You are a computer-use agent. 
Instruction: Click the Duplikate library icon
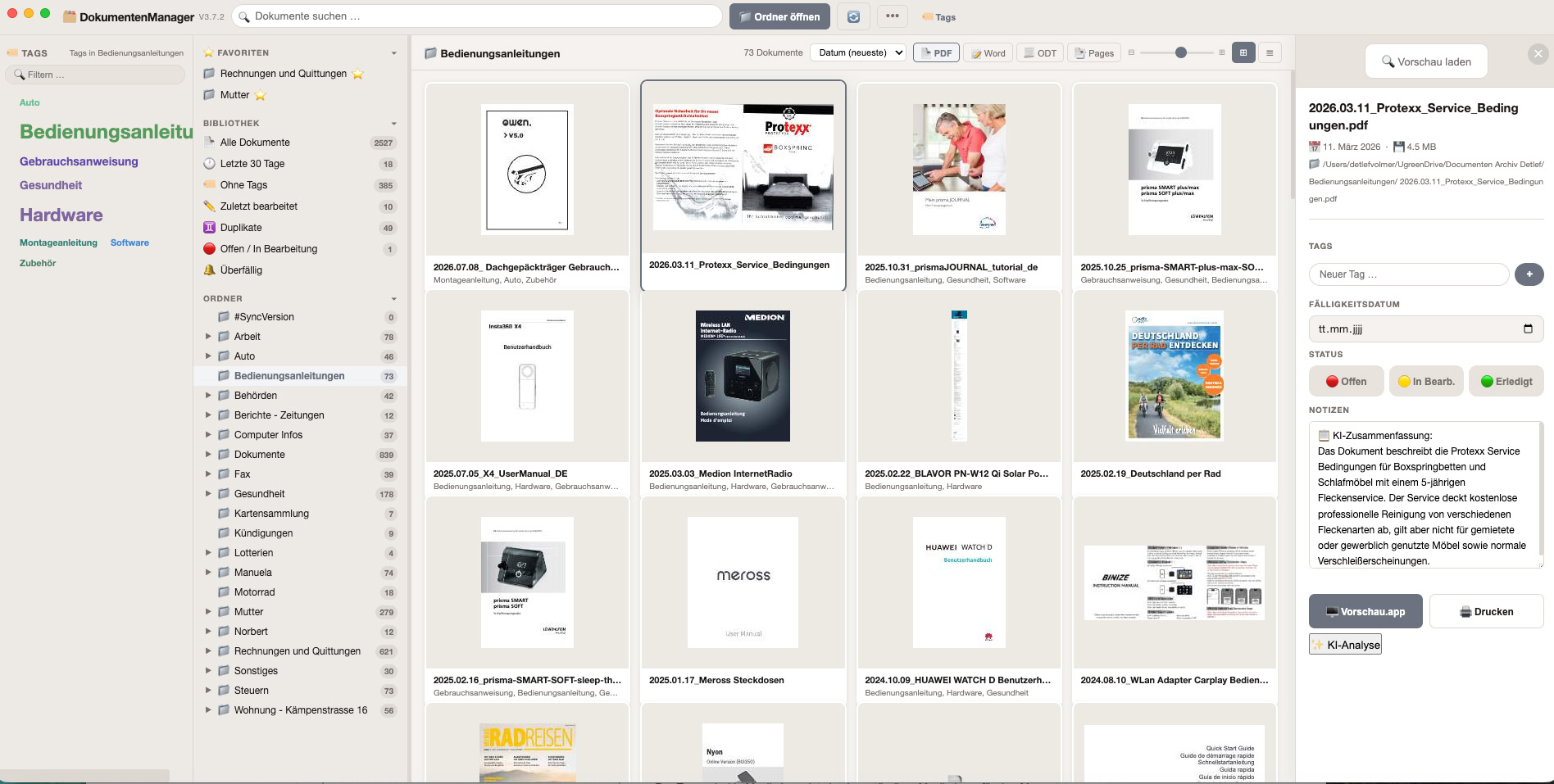[209, 228]
